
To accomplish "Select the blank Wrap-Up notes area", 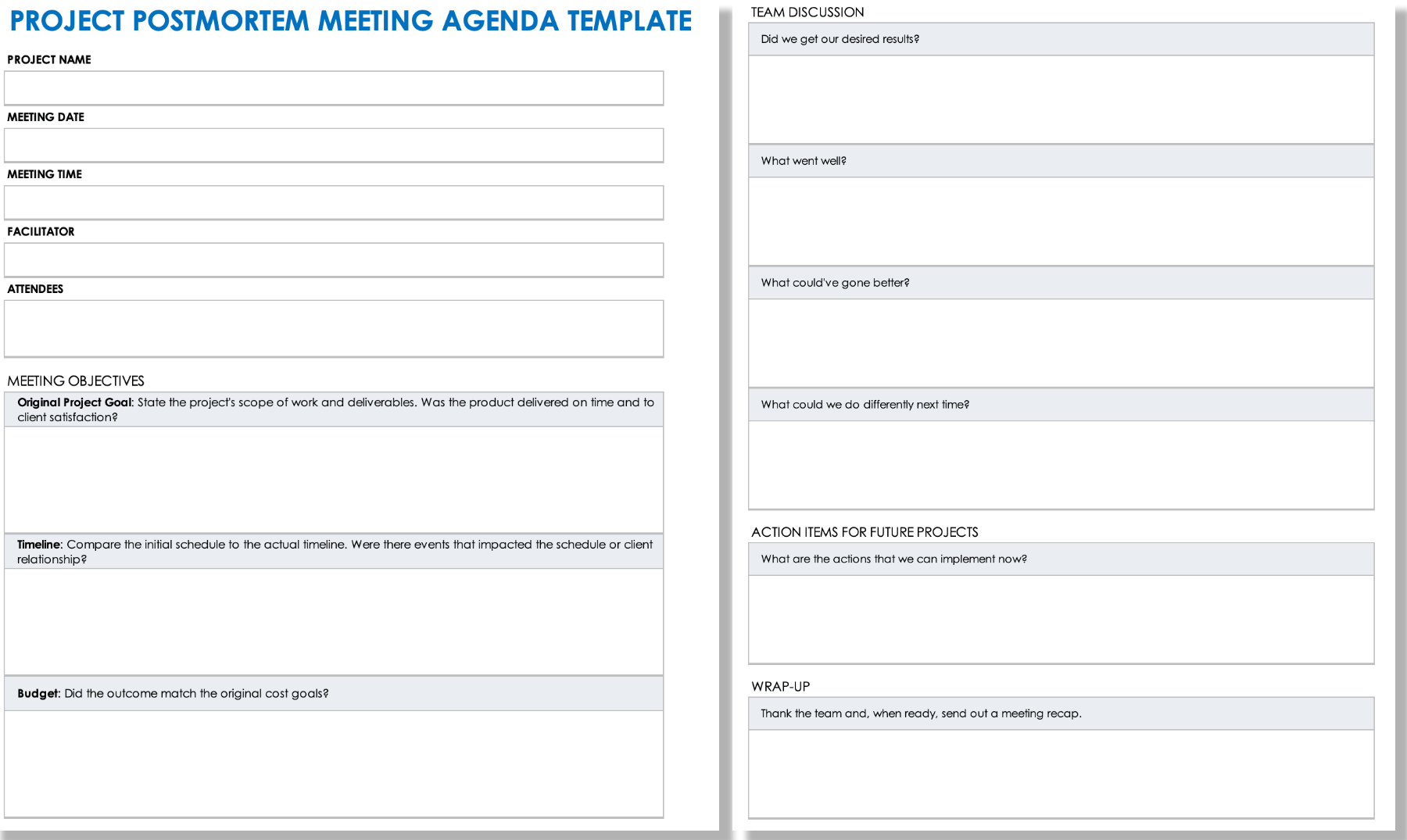I will click(1061, 774).
